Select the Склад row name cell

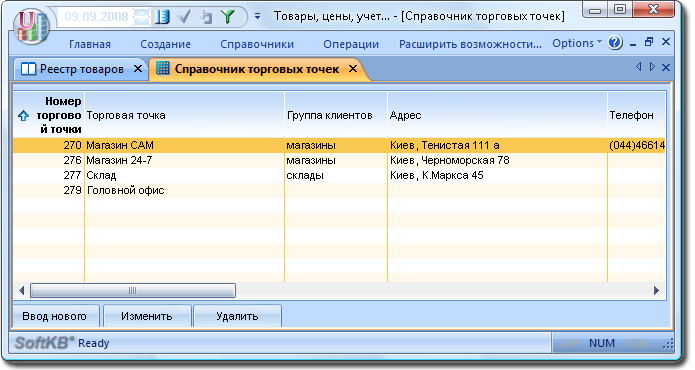click(184, 175)
